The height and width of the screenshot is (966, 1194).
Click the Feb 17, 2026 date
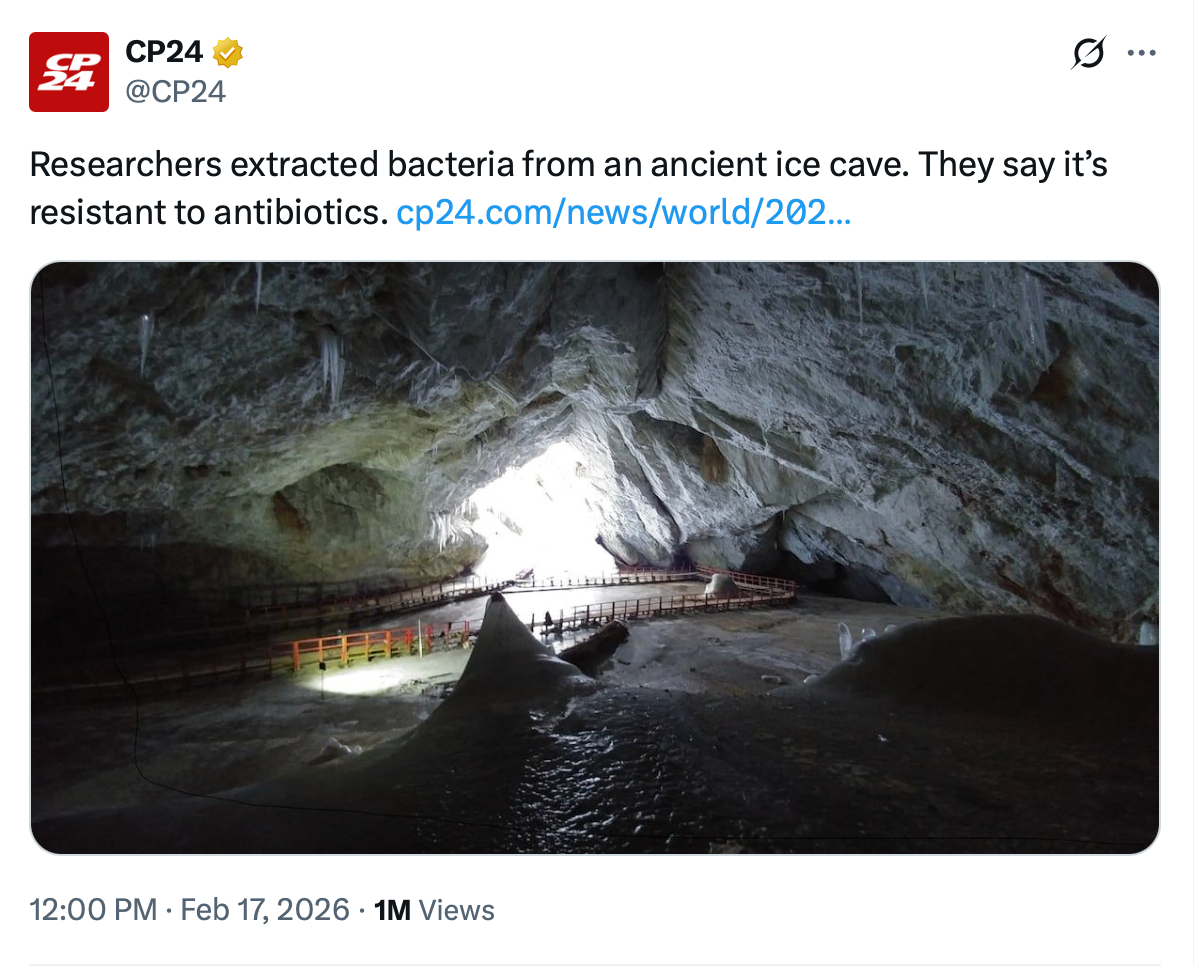point(264,910)
